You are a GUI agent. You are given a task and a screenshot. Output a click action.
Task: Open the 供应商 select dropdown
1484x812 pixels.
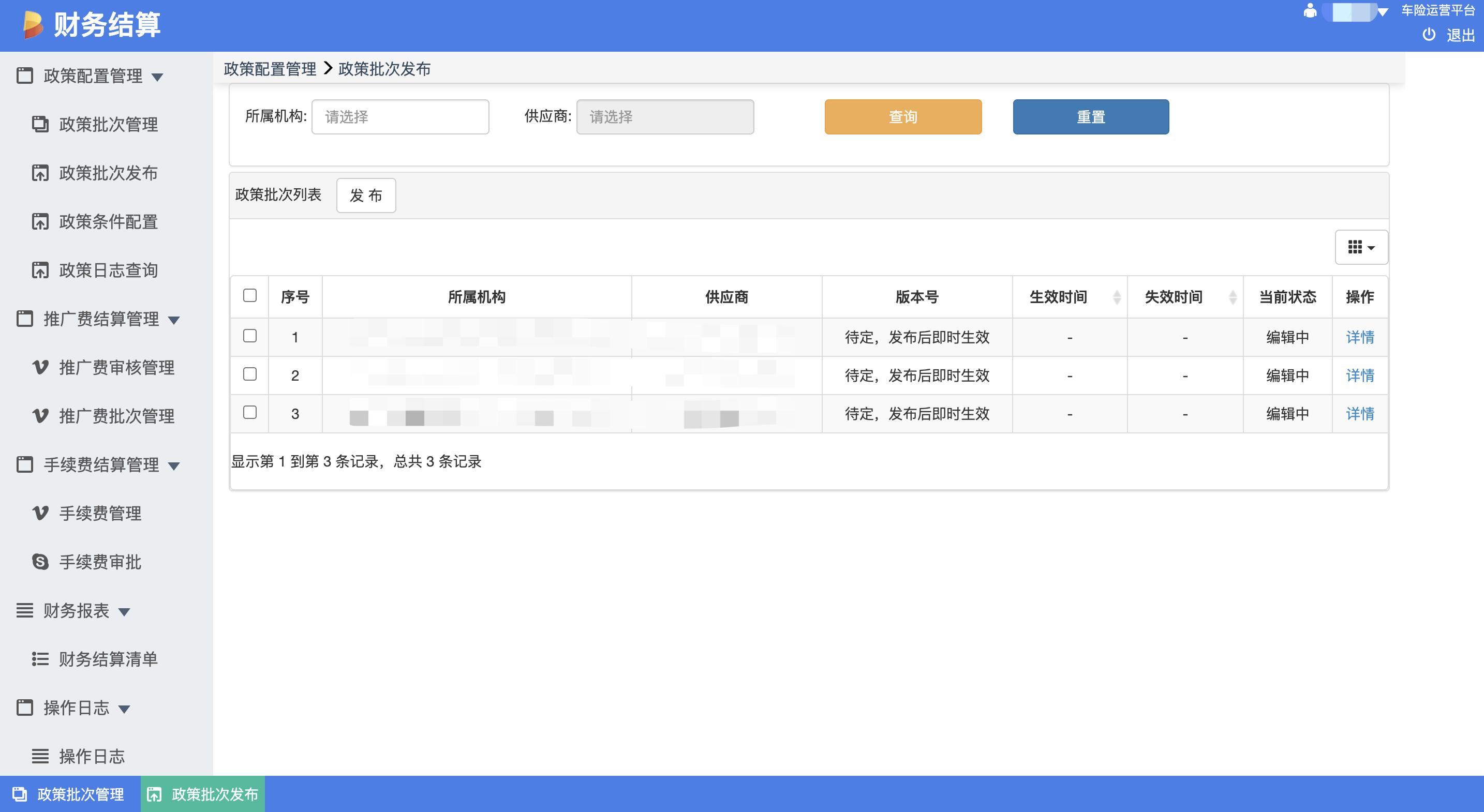[664, 117]
